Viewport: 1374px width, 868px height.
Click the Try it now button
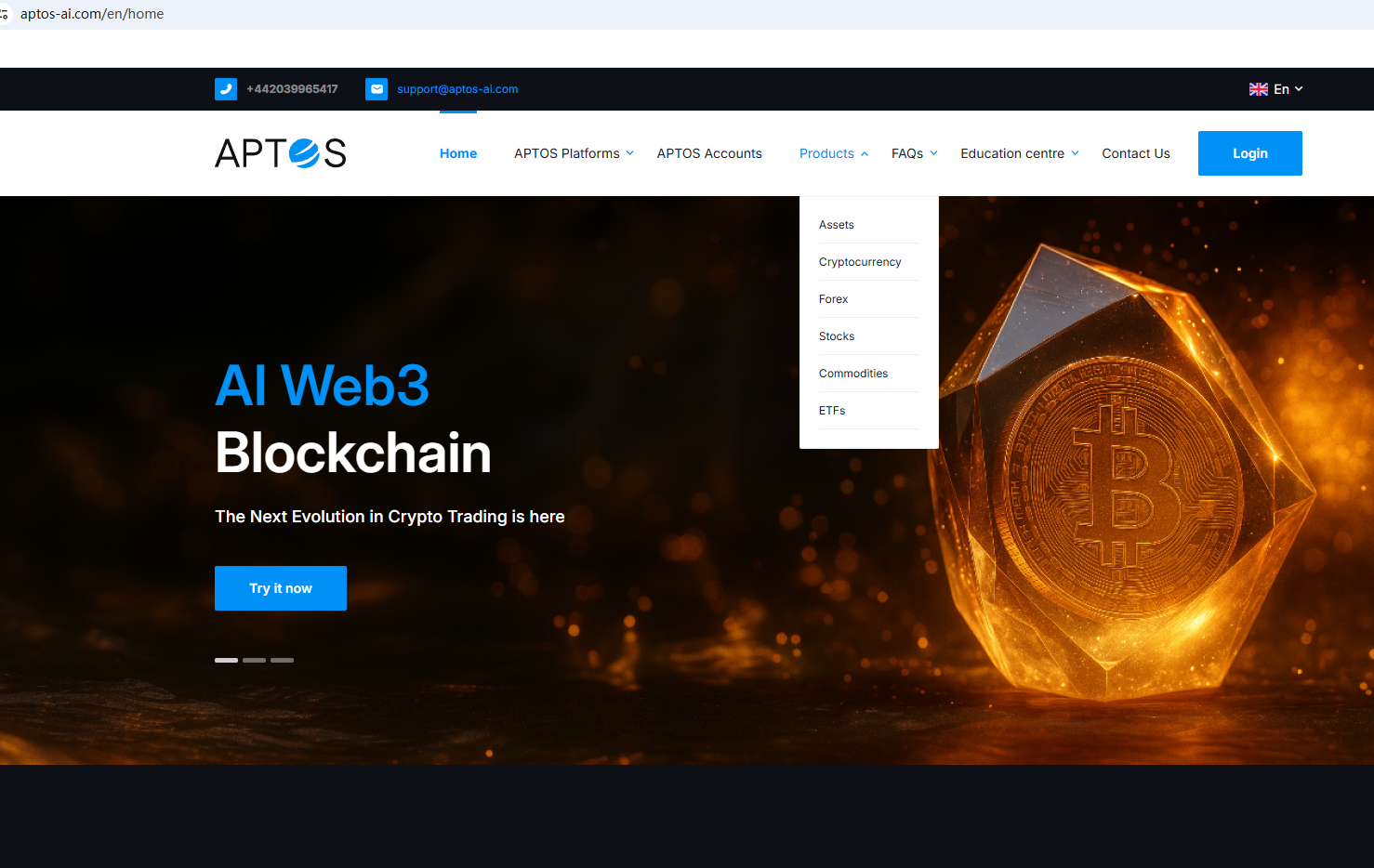[281, 588]
